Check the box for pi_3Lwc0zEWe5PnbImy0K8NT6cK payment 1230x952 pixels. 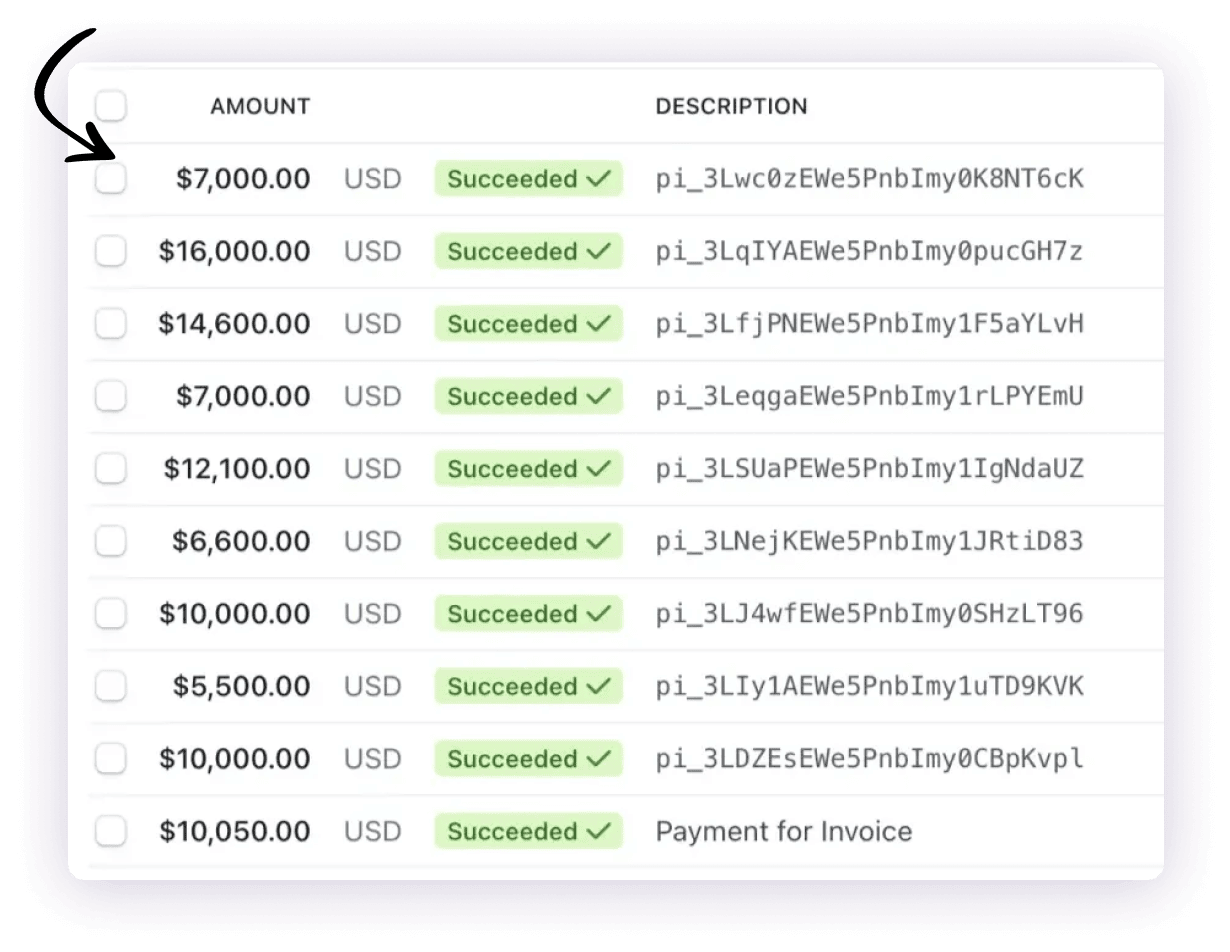[x=111, y=179]
